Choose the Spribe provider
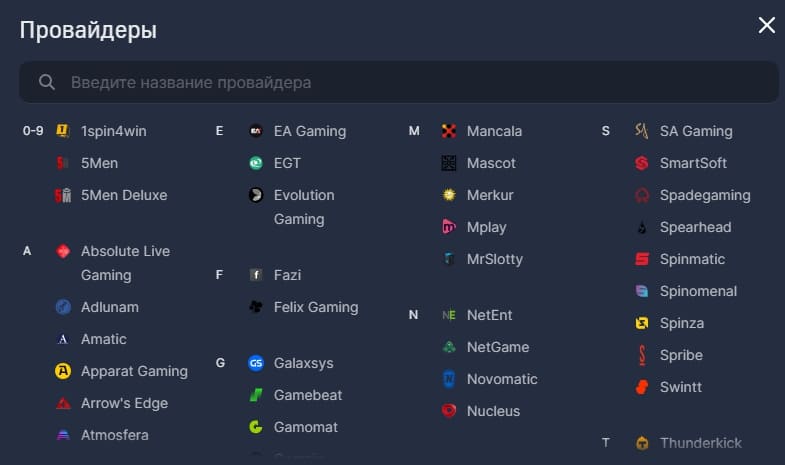 point(681,355)
